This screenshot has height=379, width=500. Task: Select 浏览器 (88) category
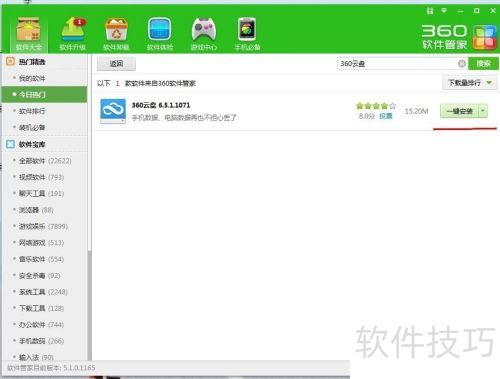coord(36,210)
